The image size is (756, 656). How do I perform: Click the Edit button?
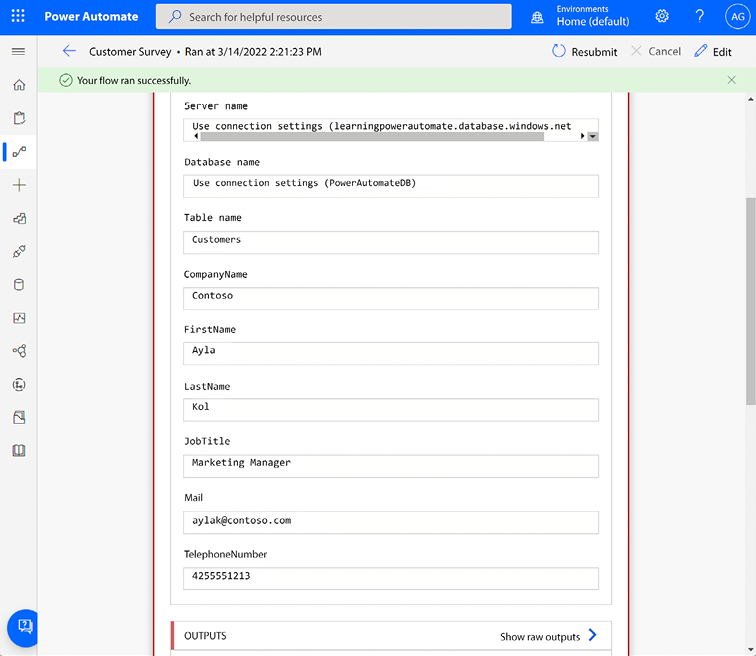(713, 52)
